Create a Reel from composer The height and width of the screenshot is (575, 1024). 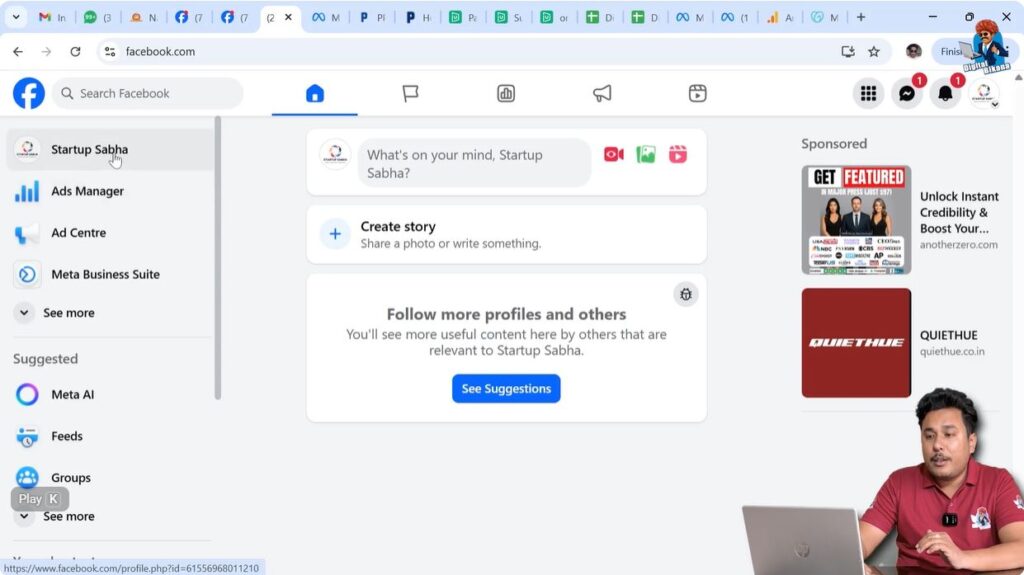(x=678, y=154)
